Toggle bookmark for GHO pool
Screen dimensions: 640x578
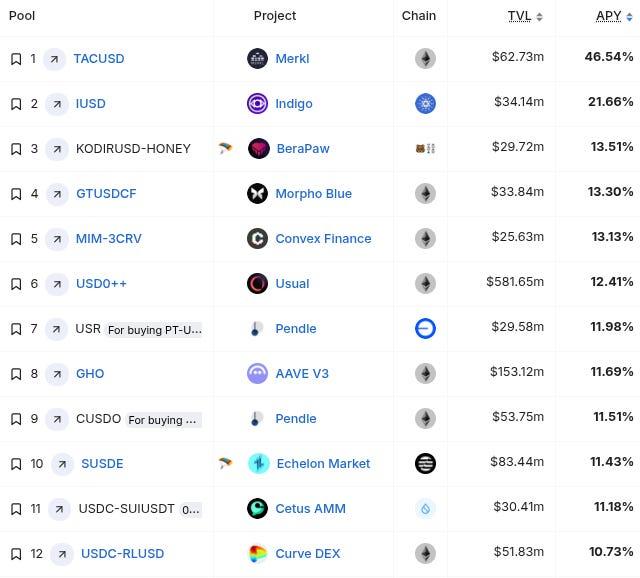16,374
